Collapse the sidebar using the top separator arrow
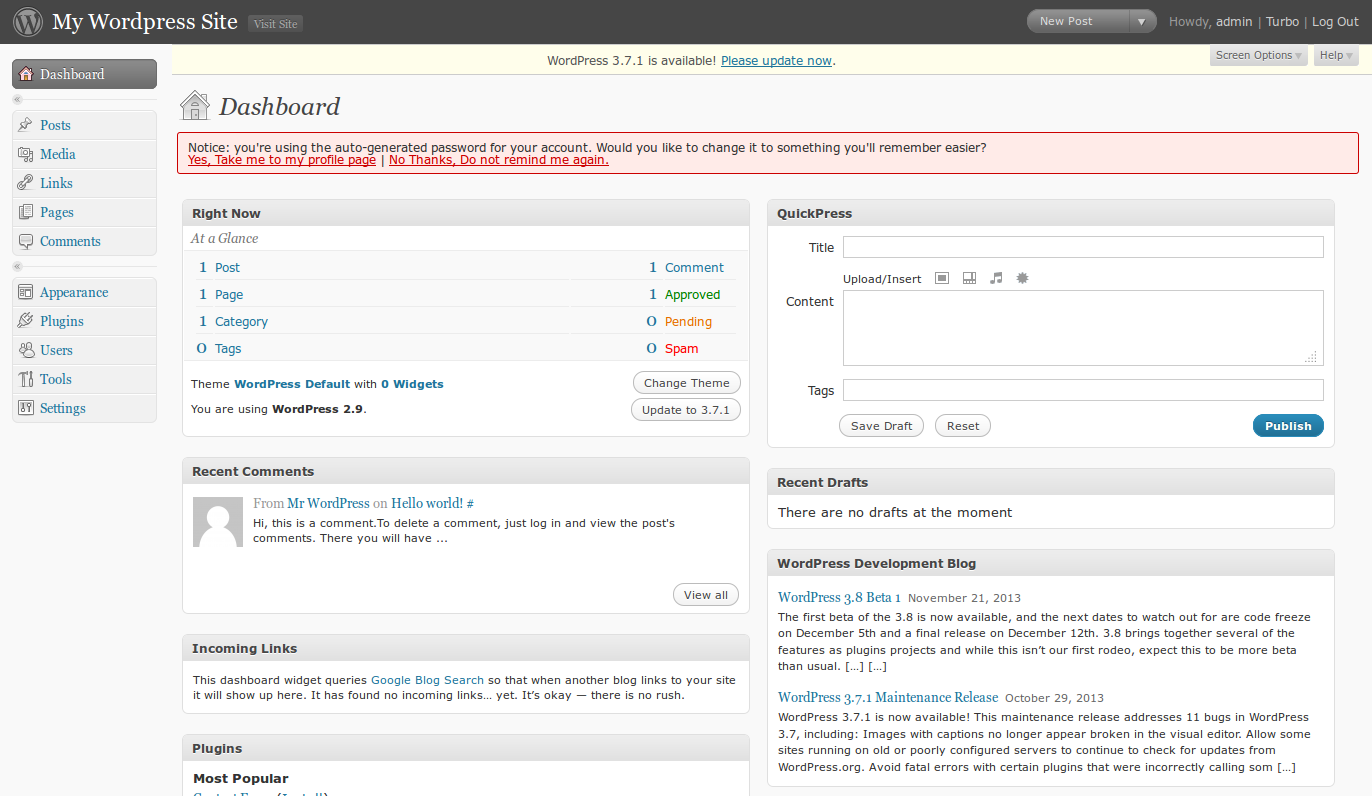The image size is (1372, 796). click(17, 100)
